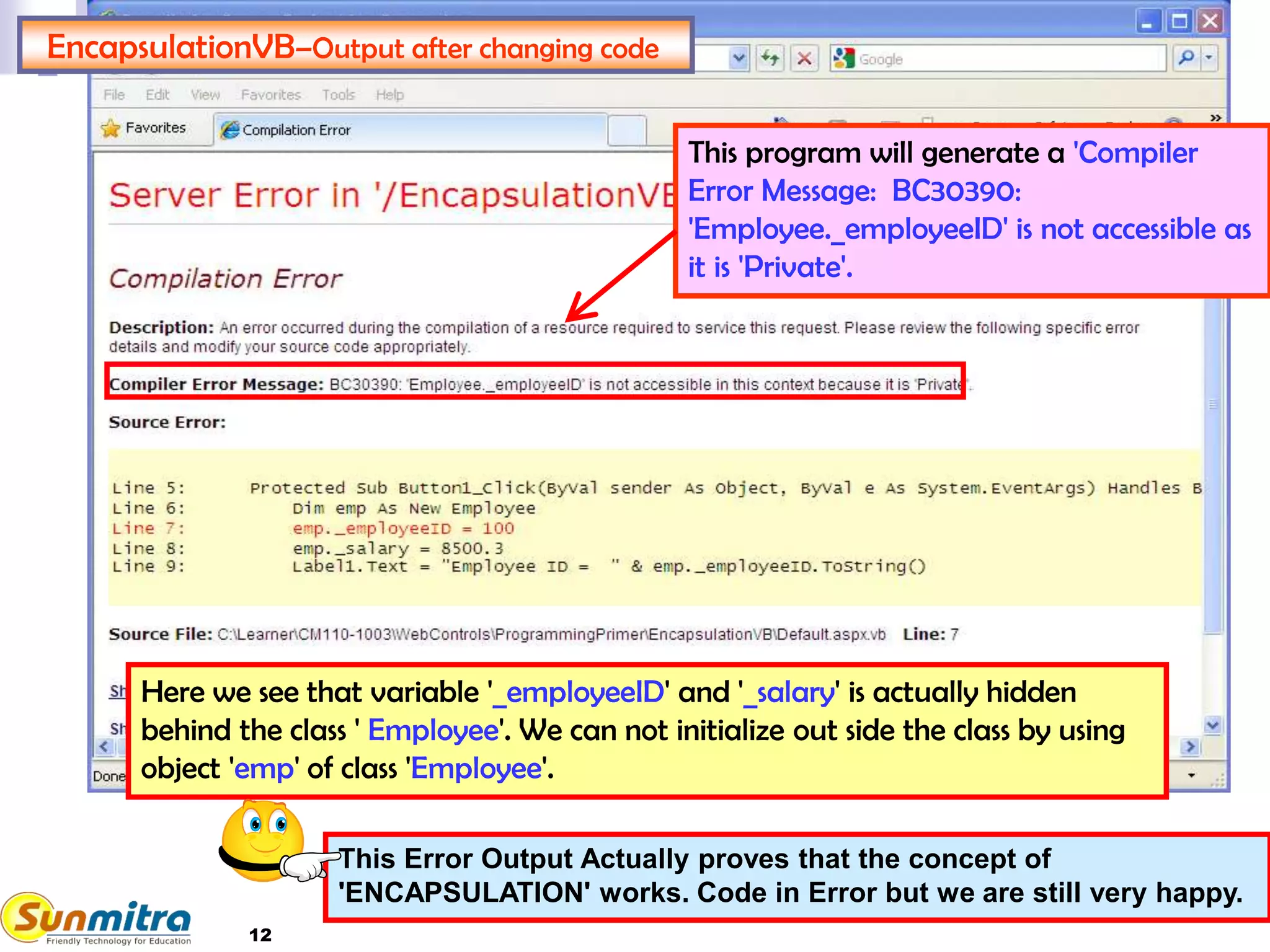
Task: Open the Favorites menu item
Action: point(270,95)
